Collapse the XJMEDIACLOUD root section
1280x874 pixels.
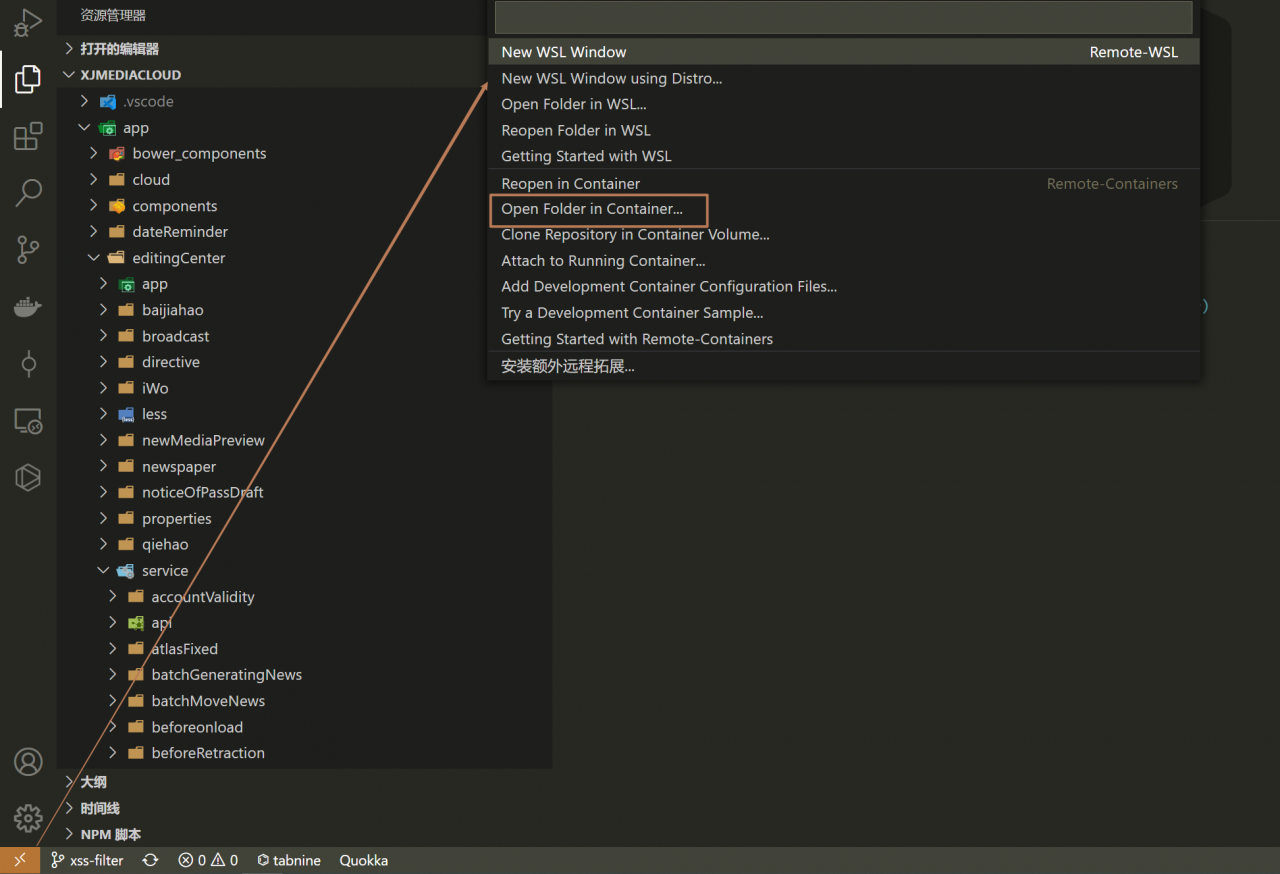pyautogui.click(x=304, y=75)
